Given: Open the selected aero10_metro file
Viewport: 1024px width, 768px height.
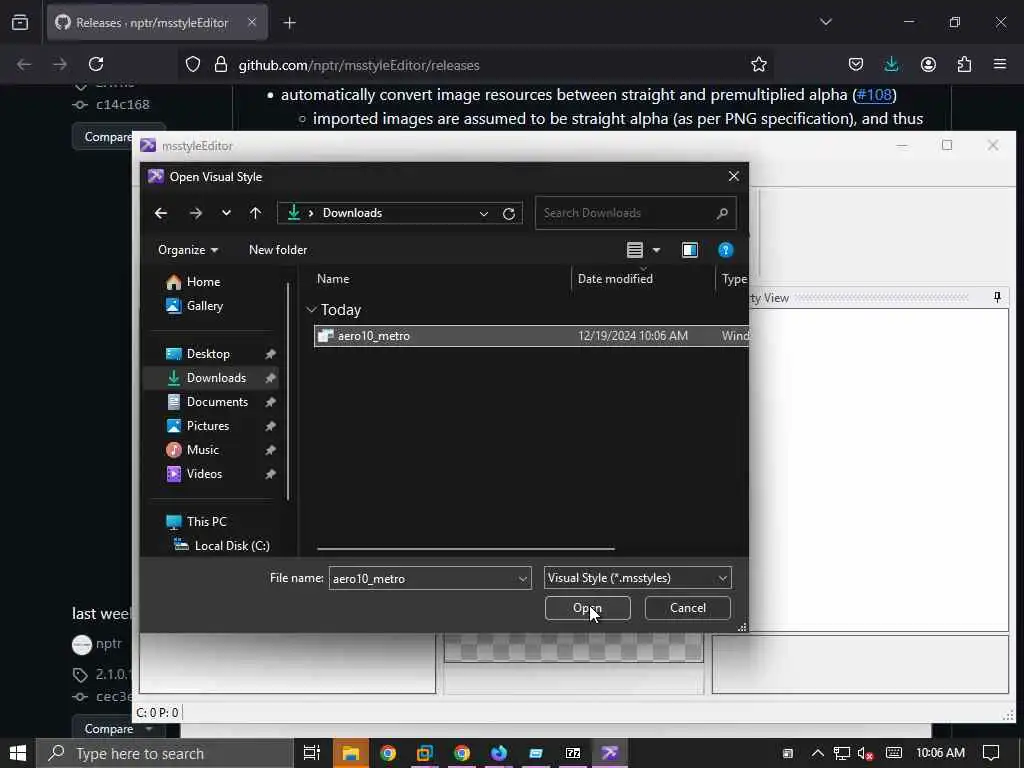Looking at the screenshot, I should click(x=587, y=608).
